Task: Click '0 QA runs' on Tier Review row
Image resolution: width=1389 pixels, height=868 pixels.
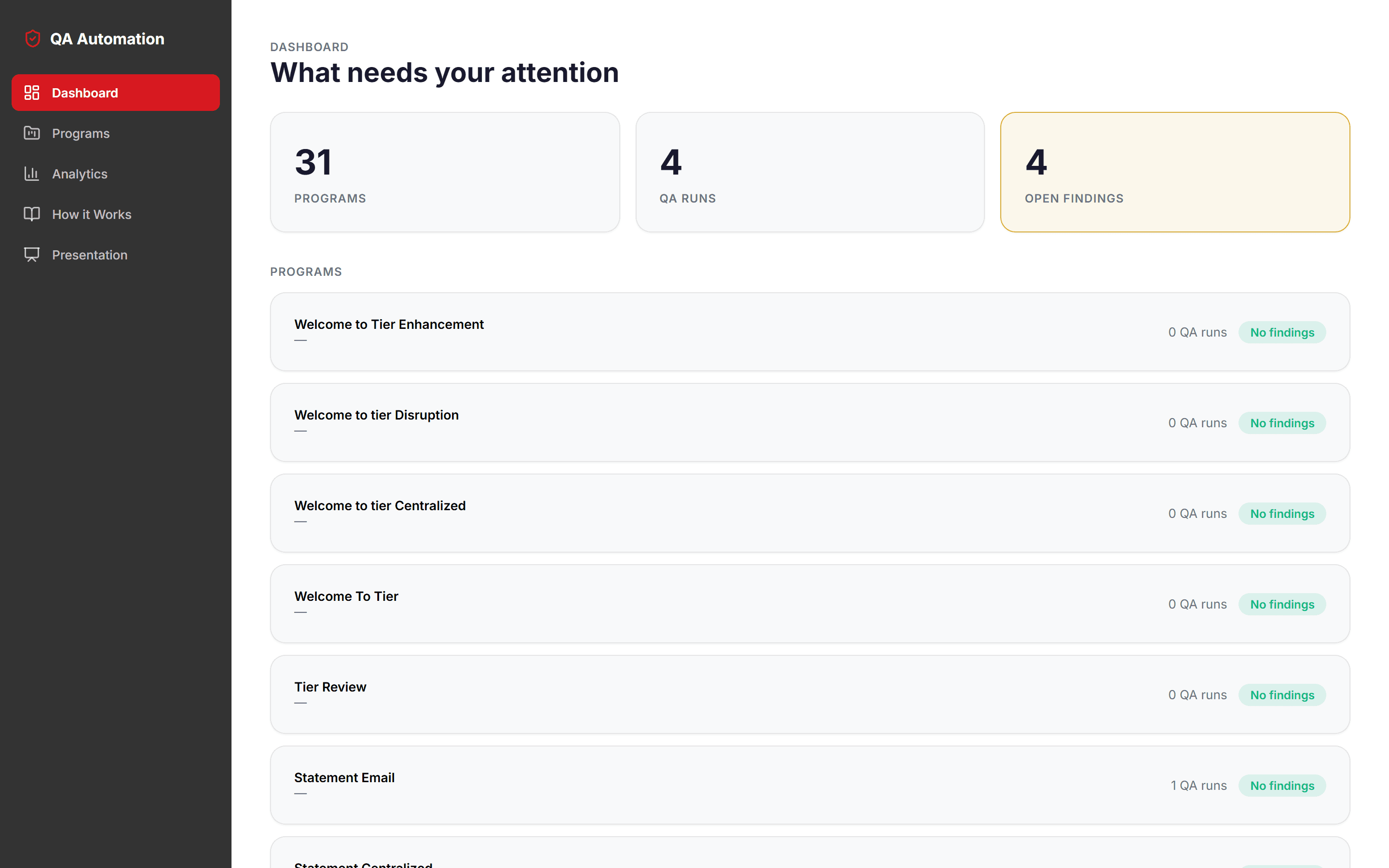Action: [x=1198, y=694]
